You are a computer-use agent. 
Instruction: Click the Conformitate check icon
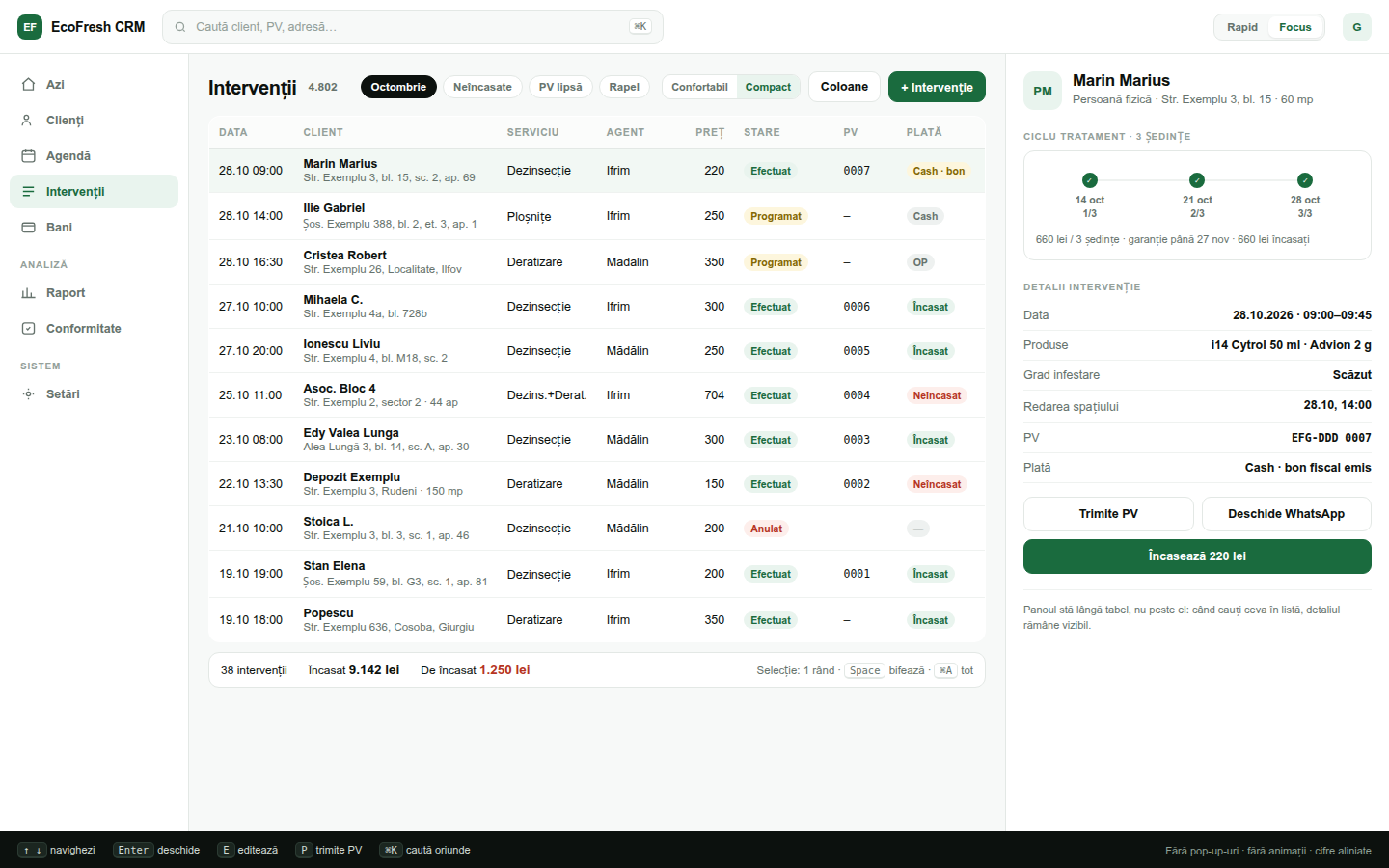[28, 329]
